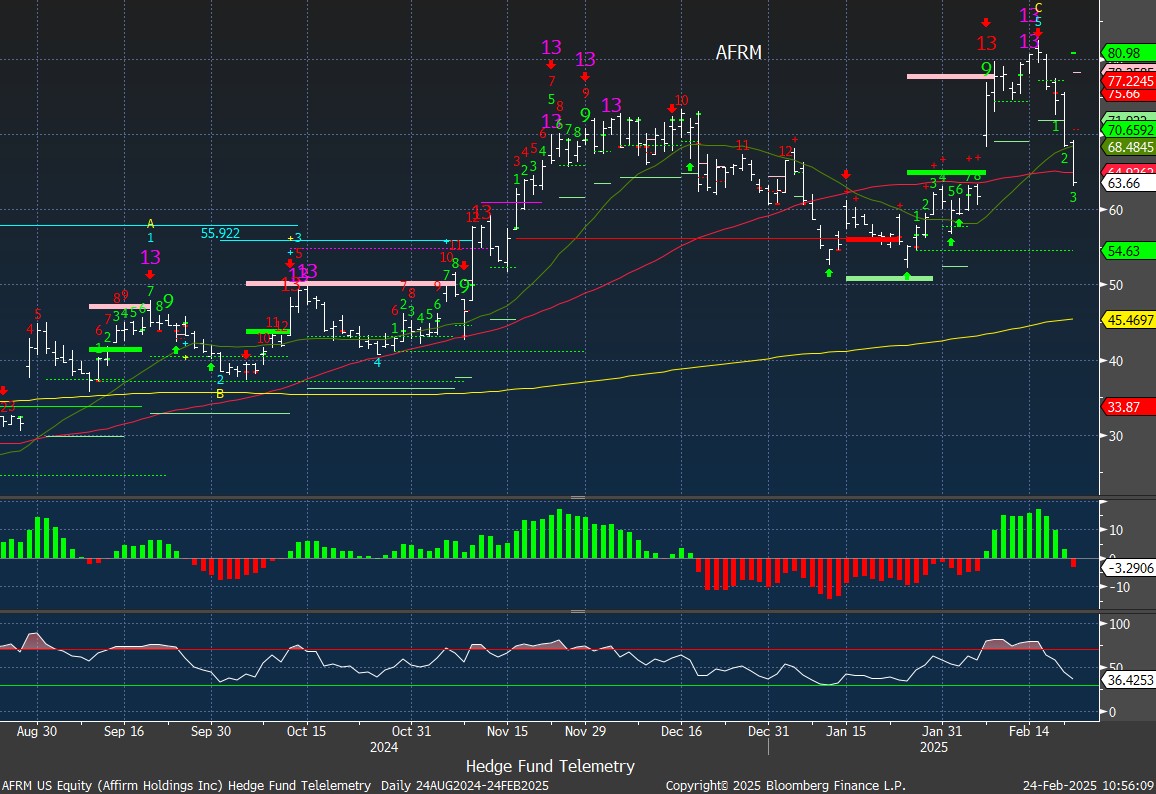Select the Bloomberg Finance L.P. copyright text
This screenshot has height=794, width=1156.
[786, 786]
